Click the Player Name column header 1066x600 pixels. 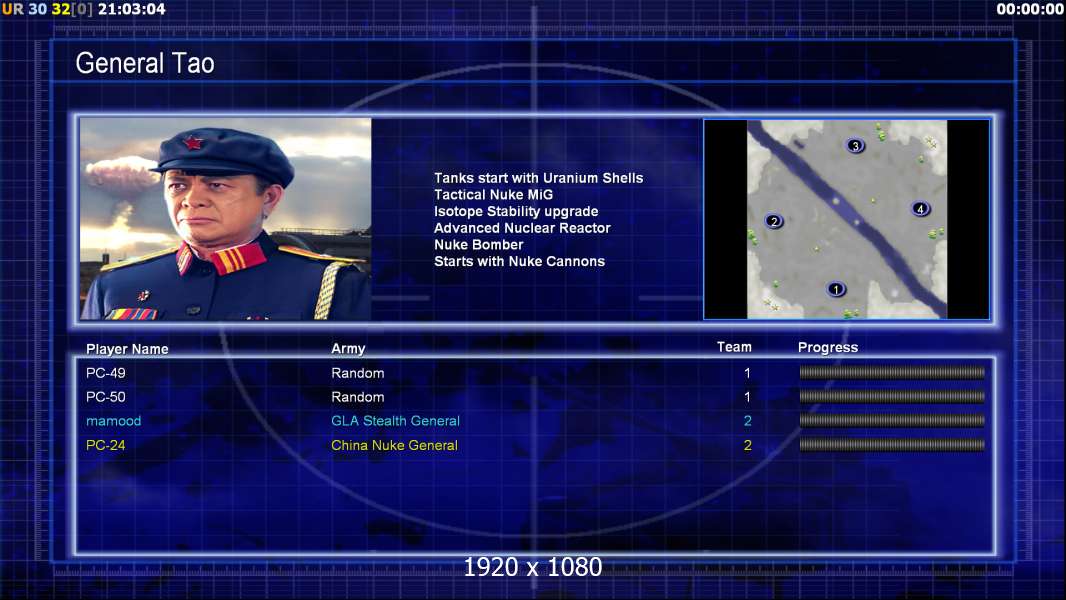(x=127, y=349)
